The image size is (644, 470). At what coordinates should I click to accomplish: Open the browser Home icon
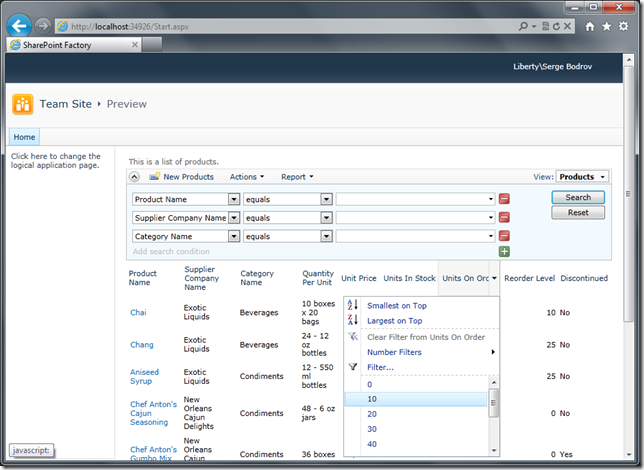(x=590, y=27)
